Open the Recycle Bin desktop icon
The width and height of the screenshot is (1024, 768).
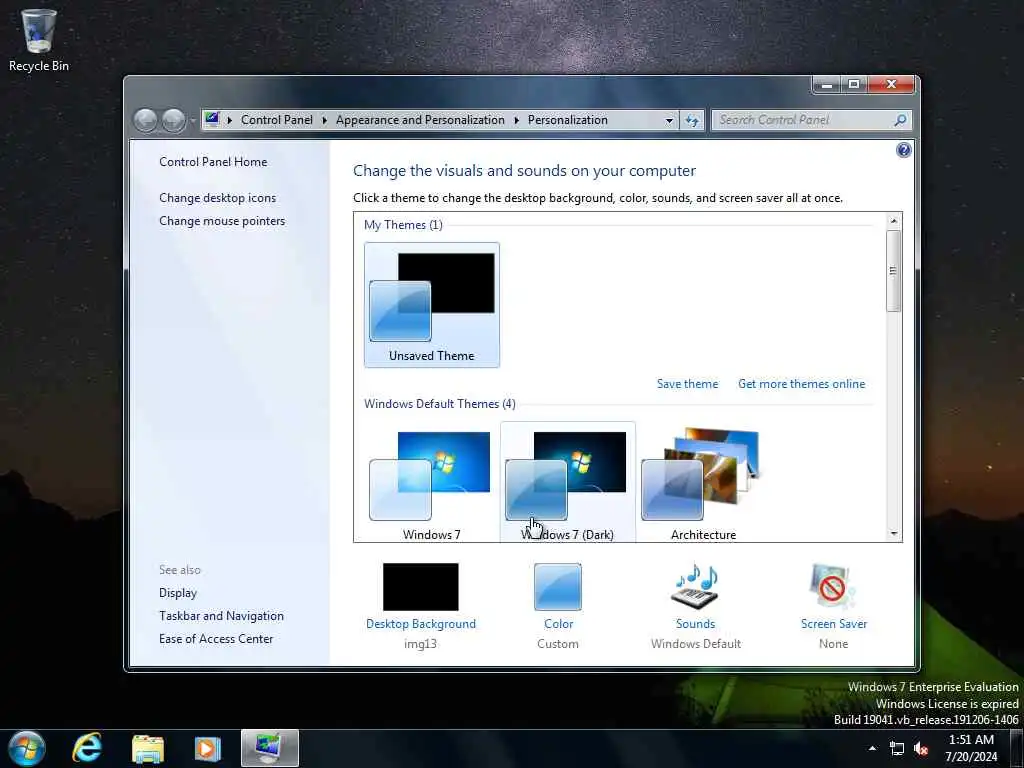[39, 40]
